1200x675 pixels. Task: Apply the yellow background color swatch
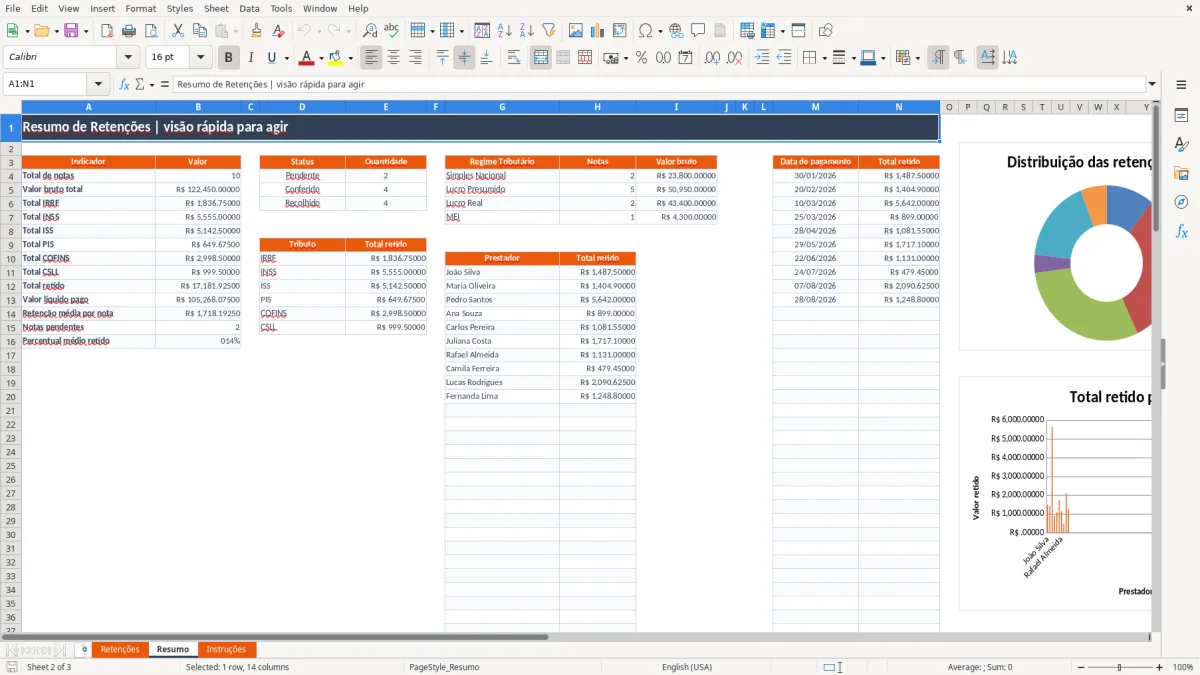point(336,58)
